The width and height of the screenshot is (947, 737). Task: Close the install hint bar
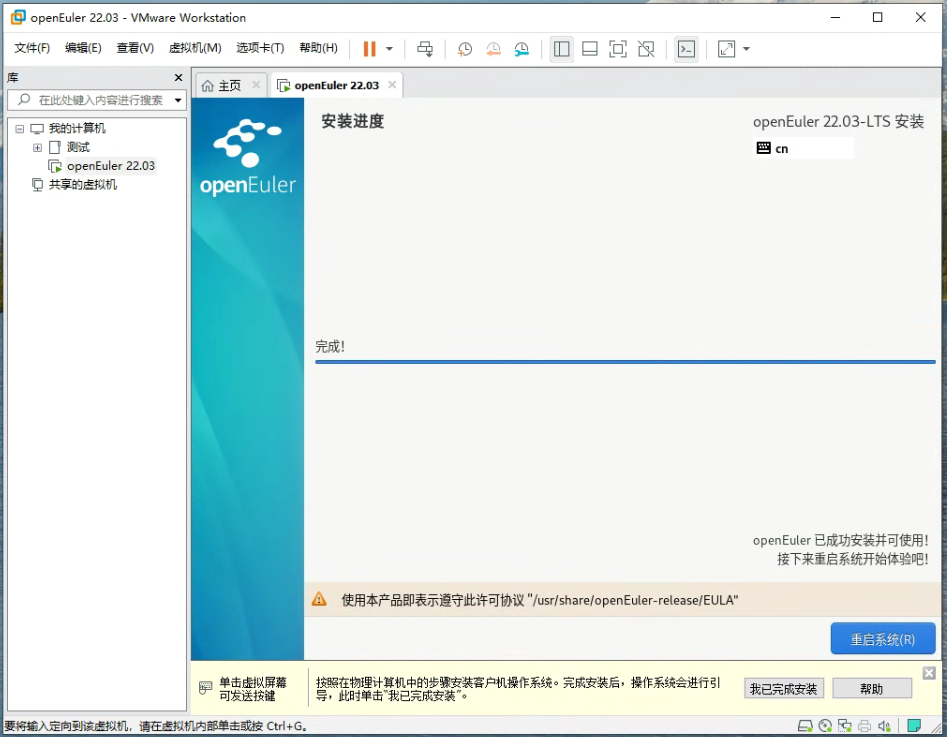929,672
